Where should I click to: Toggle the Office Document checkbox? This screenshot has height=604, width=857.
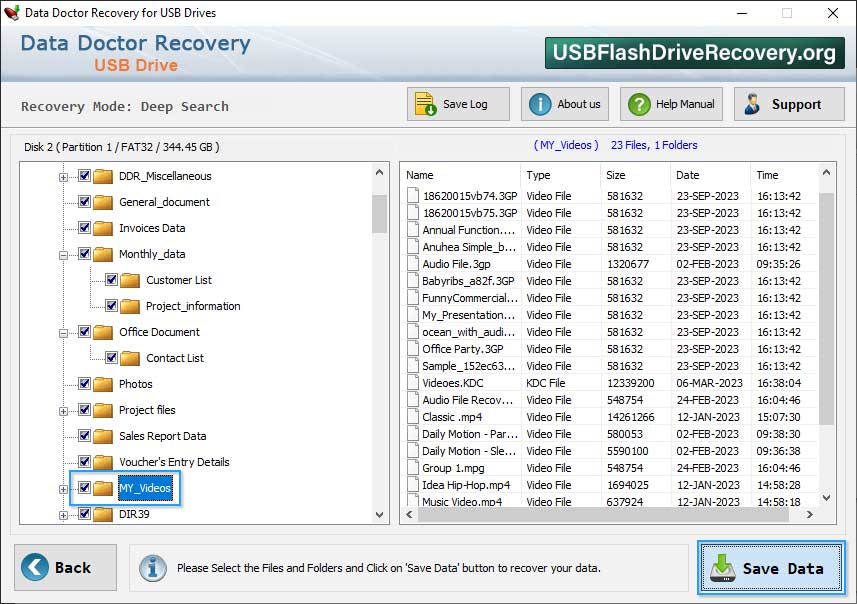84,331
